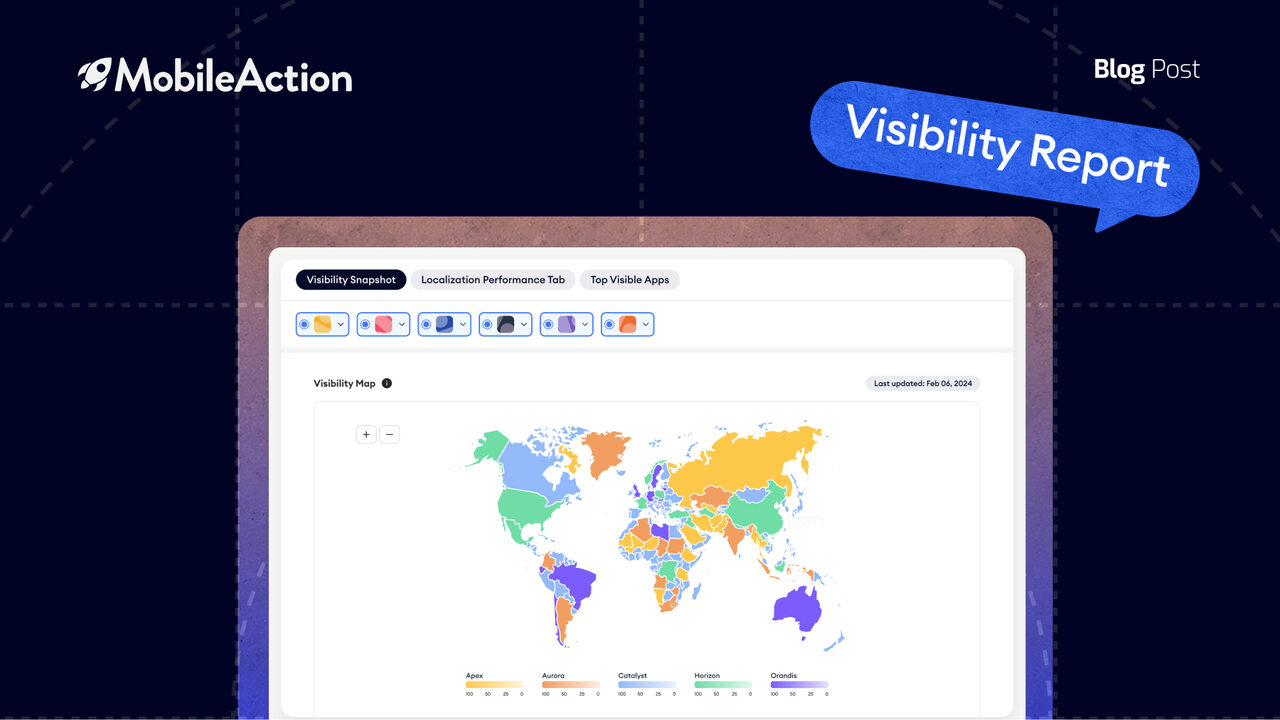Click the purple app icon
The image size is (1280, 720).
point(566,324)
